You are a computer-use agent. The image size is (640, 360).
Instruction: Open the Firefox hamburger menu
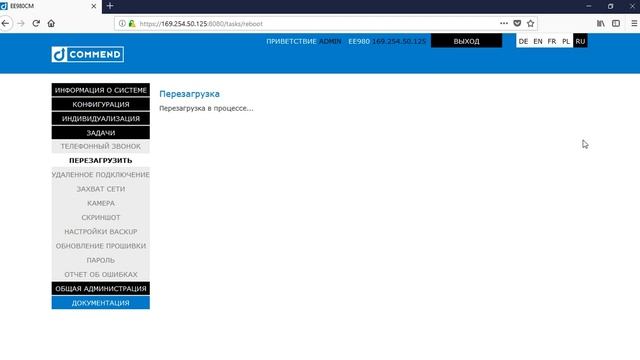(x=634, y=24)
